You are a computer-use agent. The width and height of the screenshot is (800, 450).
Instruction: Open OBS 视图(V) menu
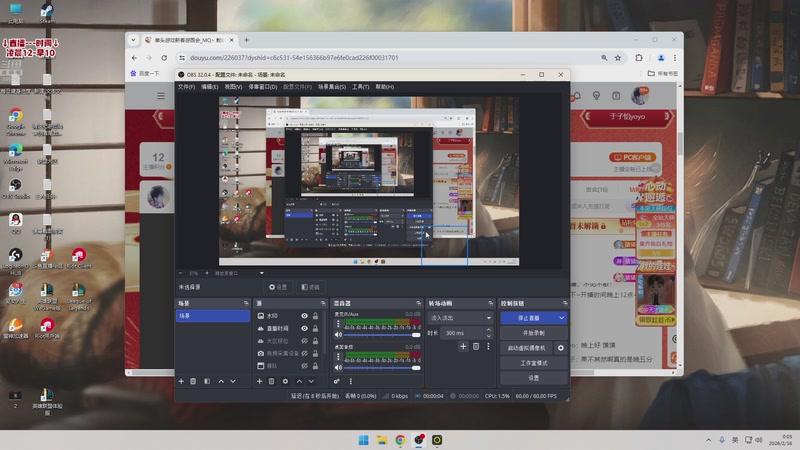tap(233, 87)
